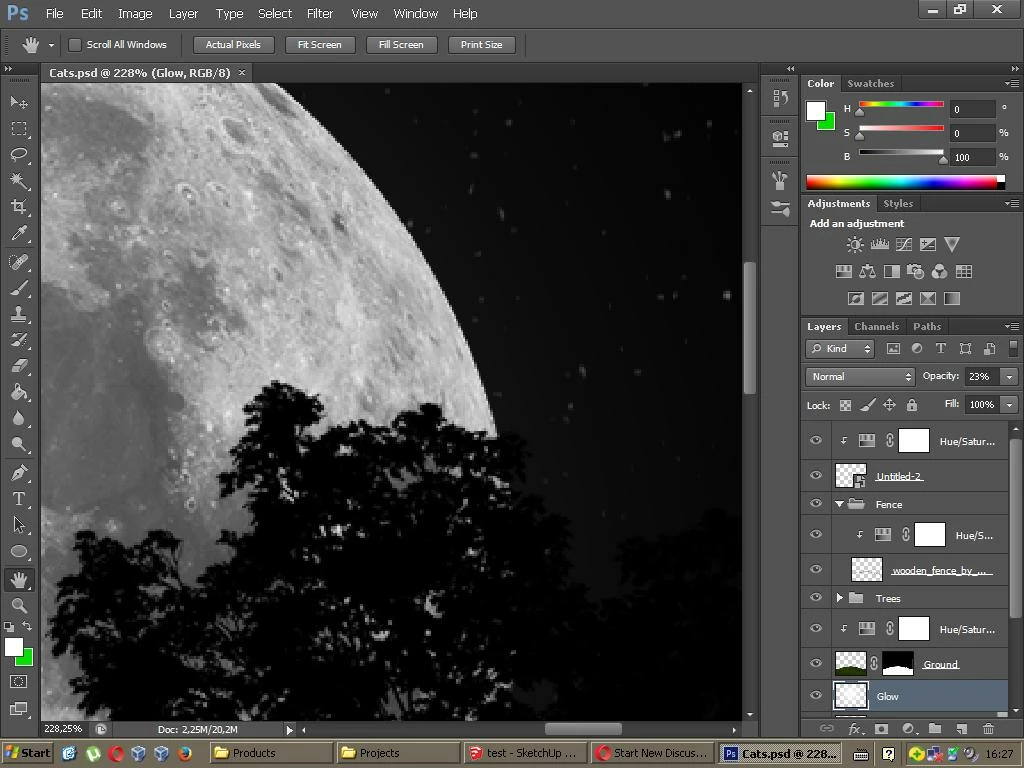Expand the Trees group

pos(840,598)
